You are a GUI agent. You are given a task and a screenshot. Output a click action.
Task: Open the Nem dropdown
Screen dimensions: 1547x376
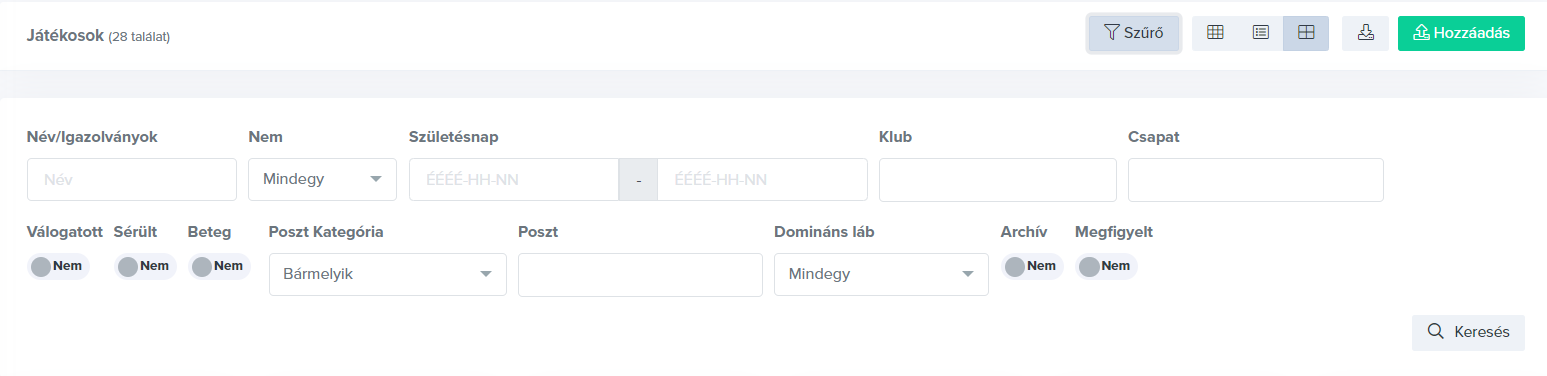[322, 180]
